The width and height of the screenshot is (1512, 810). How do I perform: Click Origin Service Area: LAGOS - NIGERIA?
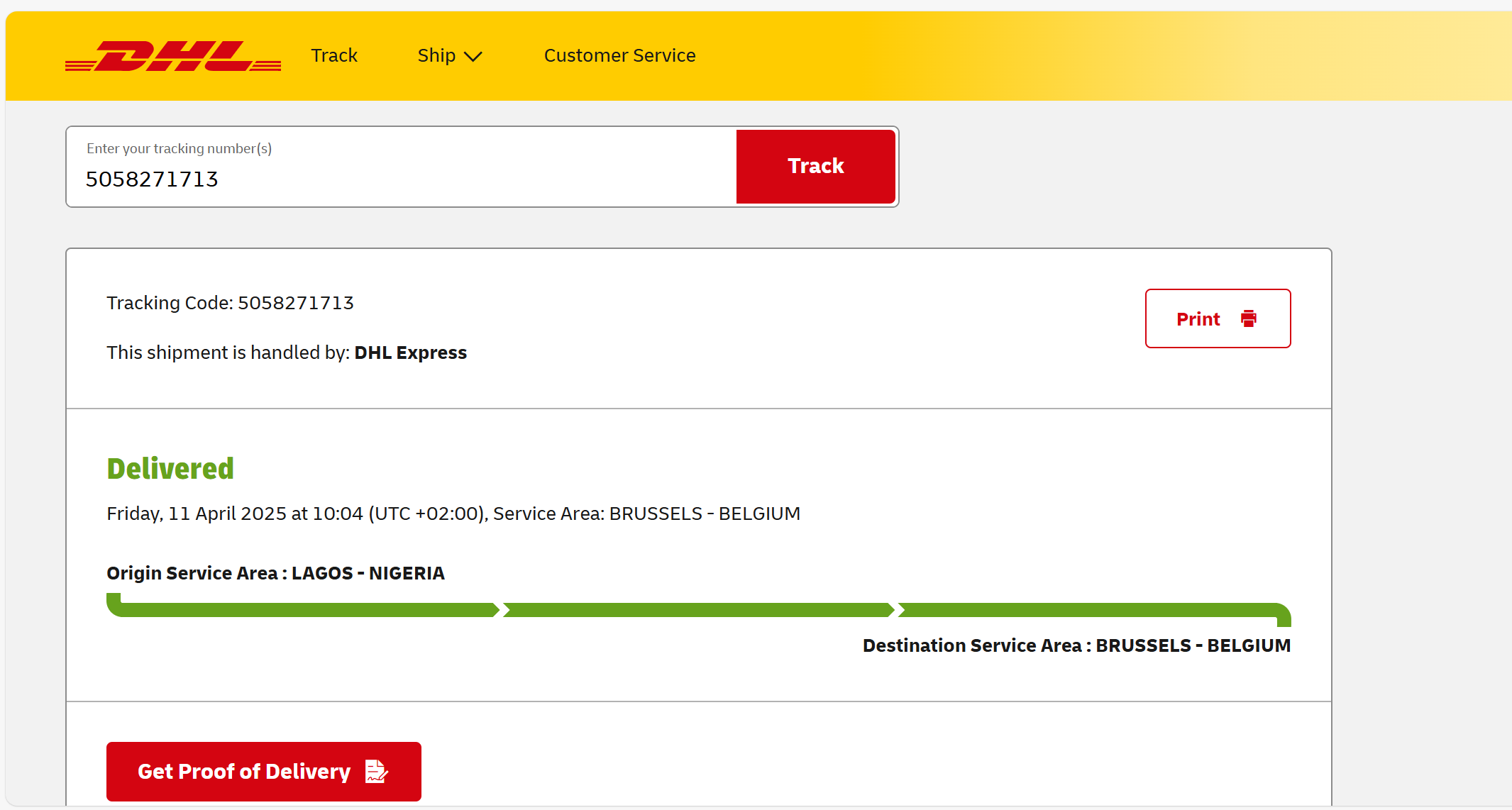[x=275, y=573]
